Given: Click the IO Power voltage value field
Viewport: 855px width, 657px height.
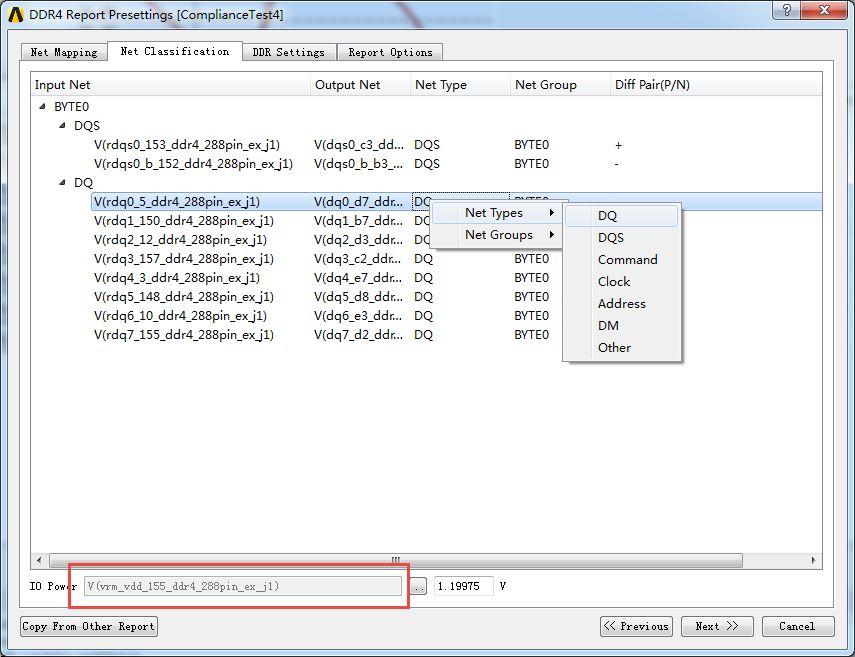Looking at the screenshot, I should [x=463, y=587].
